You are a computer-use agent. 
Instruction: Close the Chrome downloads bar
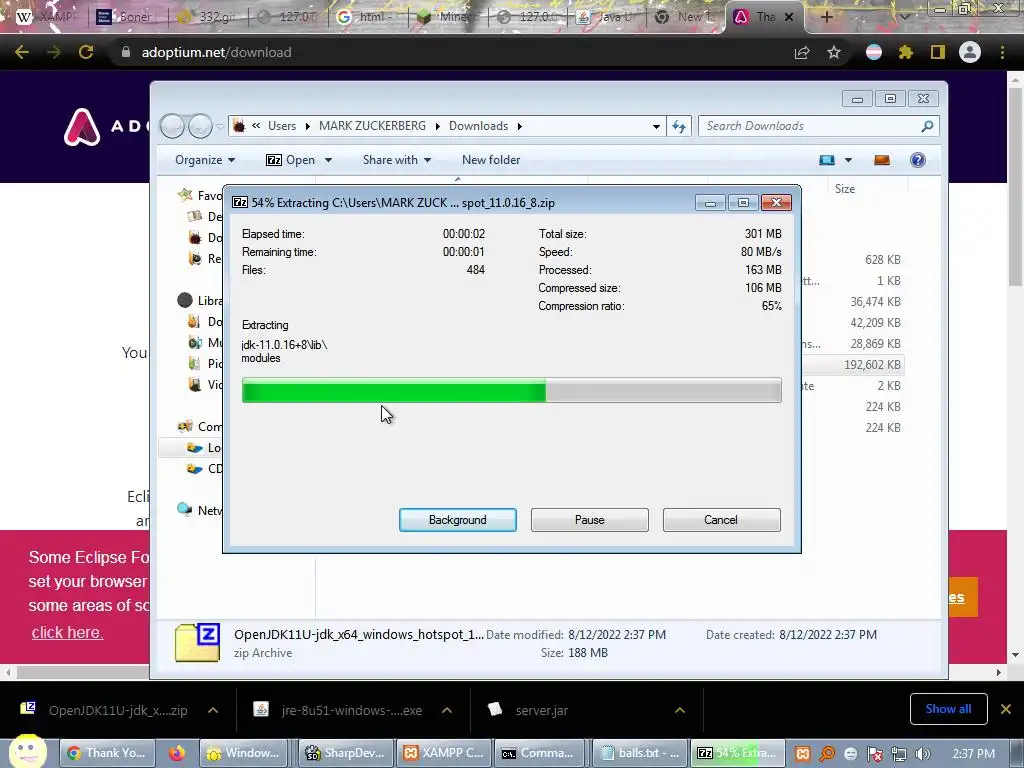[1006, 709]
